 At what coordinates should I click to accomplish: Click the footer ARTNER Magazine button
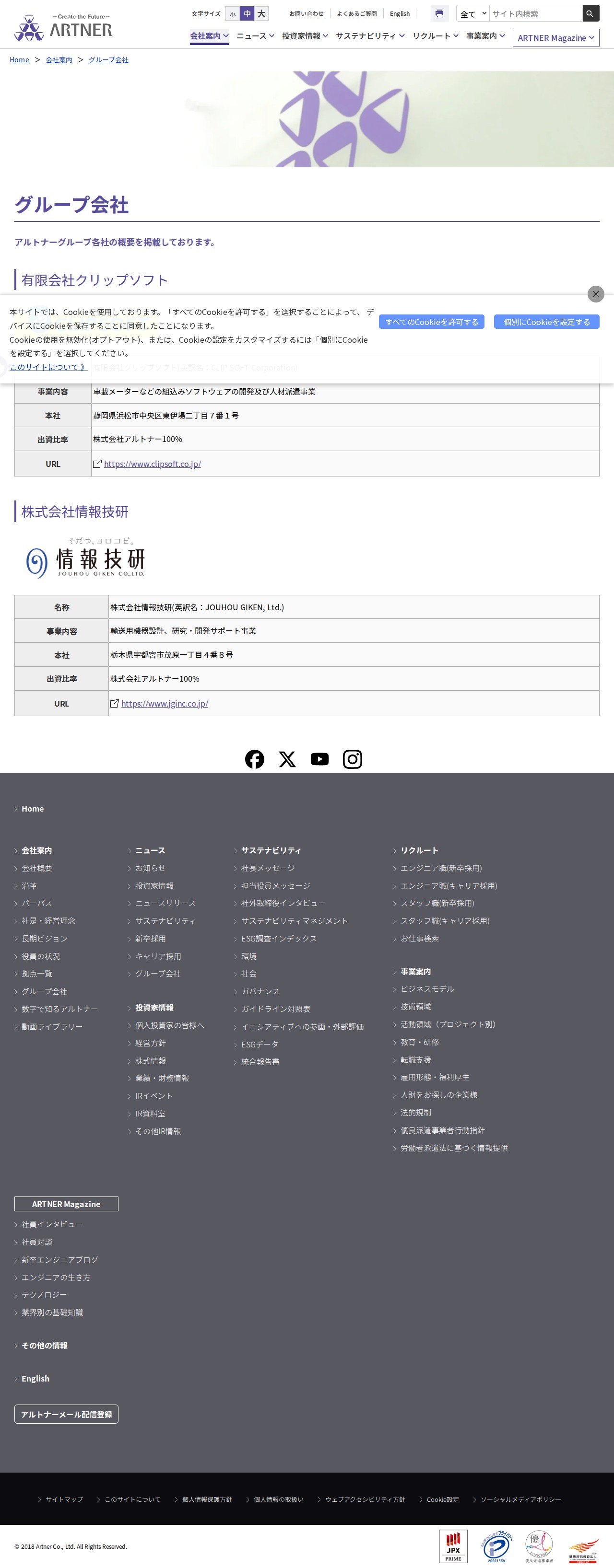click(66, 1204)
